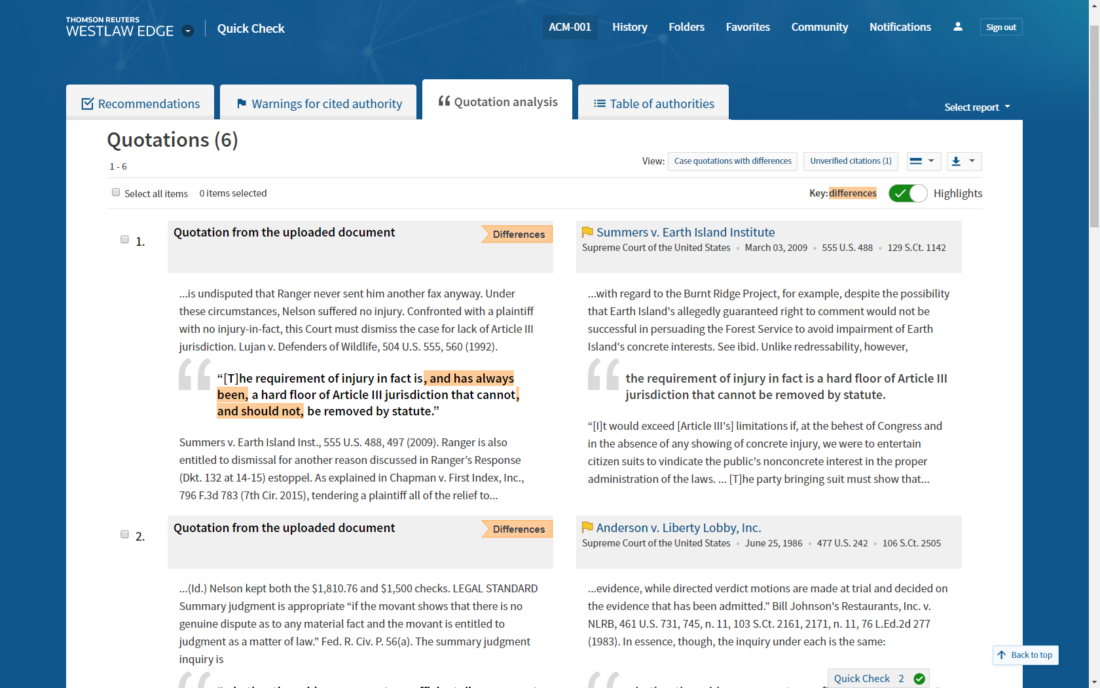Click the "1 - 6" results range text
The image size is (1100, 688).
118,167
